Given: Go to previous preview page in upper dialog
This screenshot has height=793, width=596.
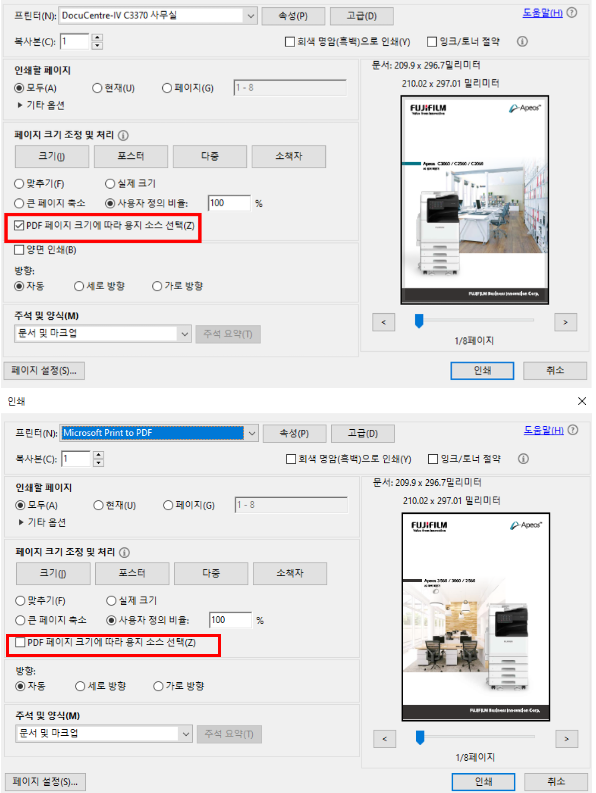Looking at the screenshot, I should click(384, 322).
